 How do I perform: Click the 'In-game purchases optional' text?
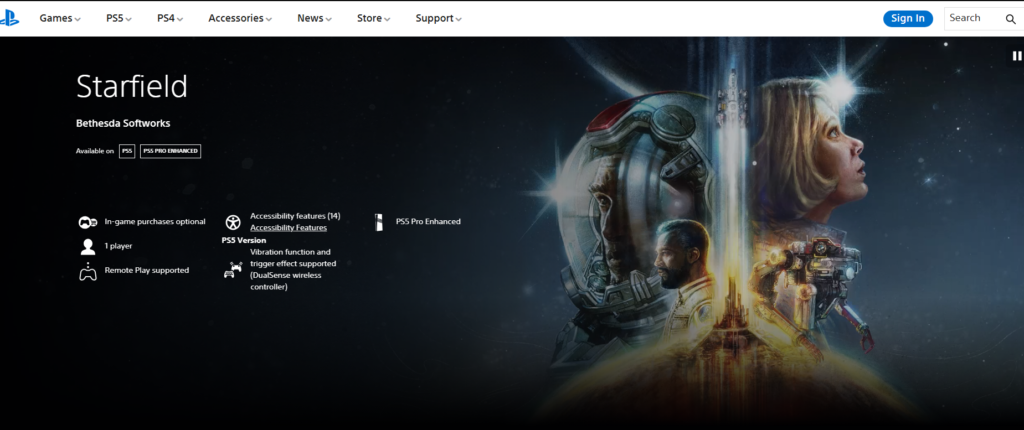[x=155, y=222]
